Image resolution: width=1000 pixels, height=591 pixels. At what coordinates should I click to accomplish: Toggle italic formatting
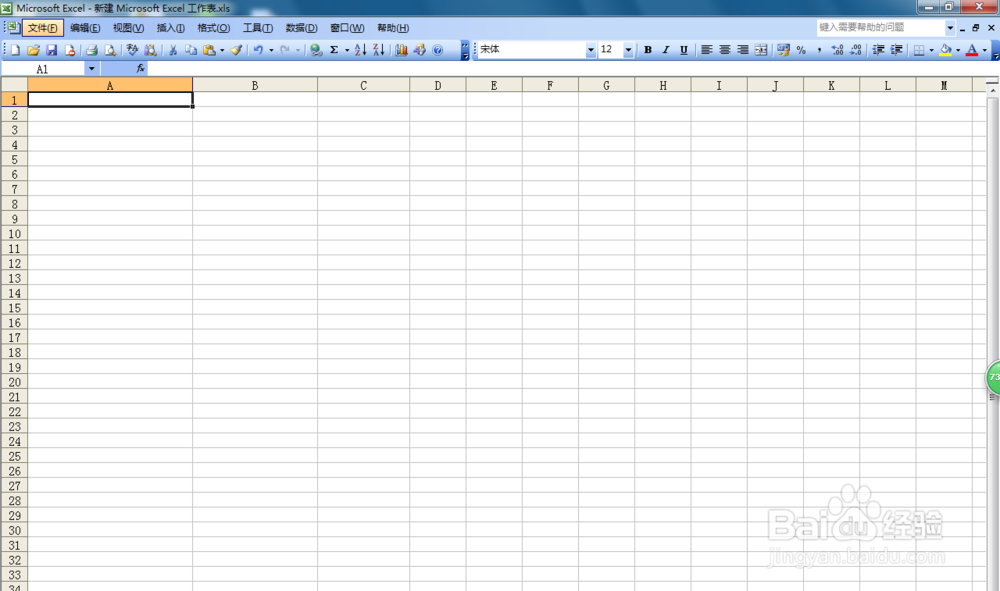coord(666,50)
